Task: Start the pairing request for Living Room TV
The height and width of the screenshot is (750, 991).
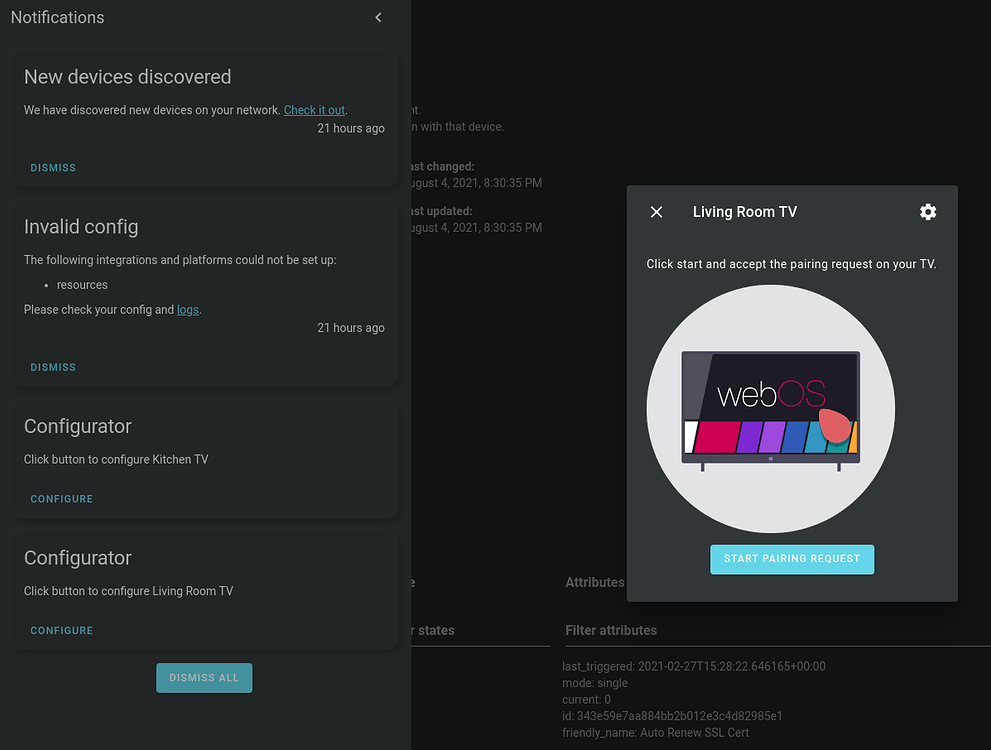Action: click(791, 559)
